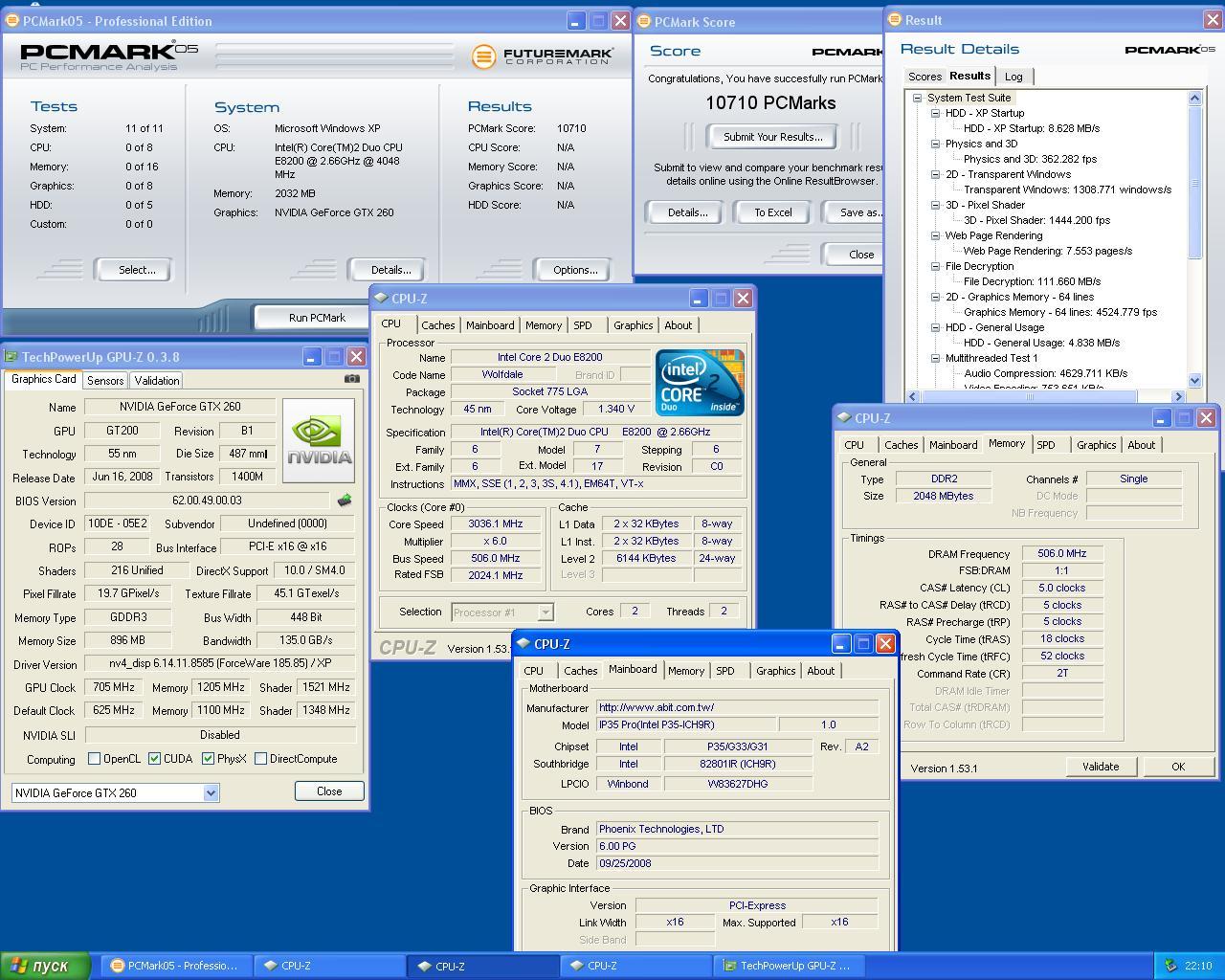Collapse Physics and 3D node
Viewport: 1225px width, 980px height.
[x=935, y=144]
